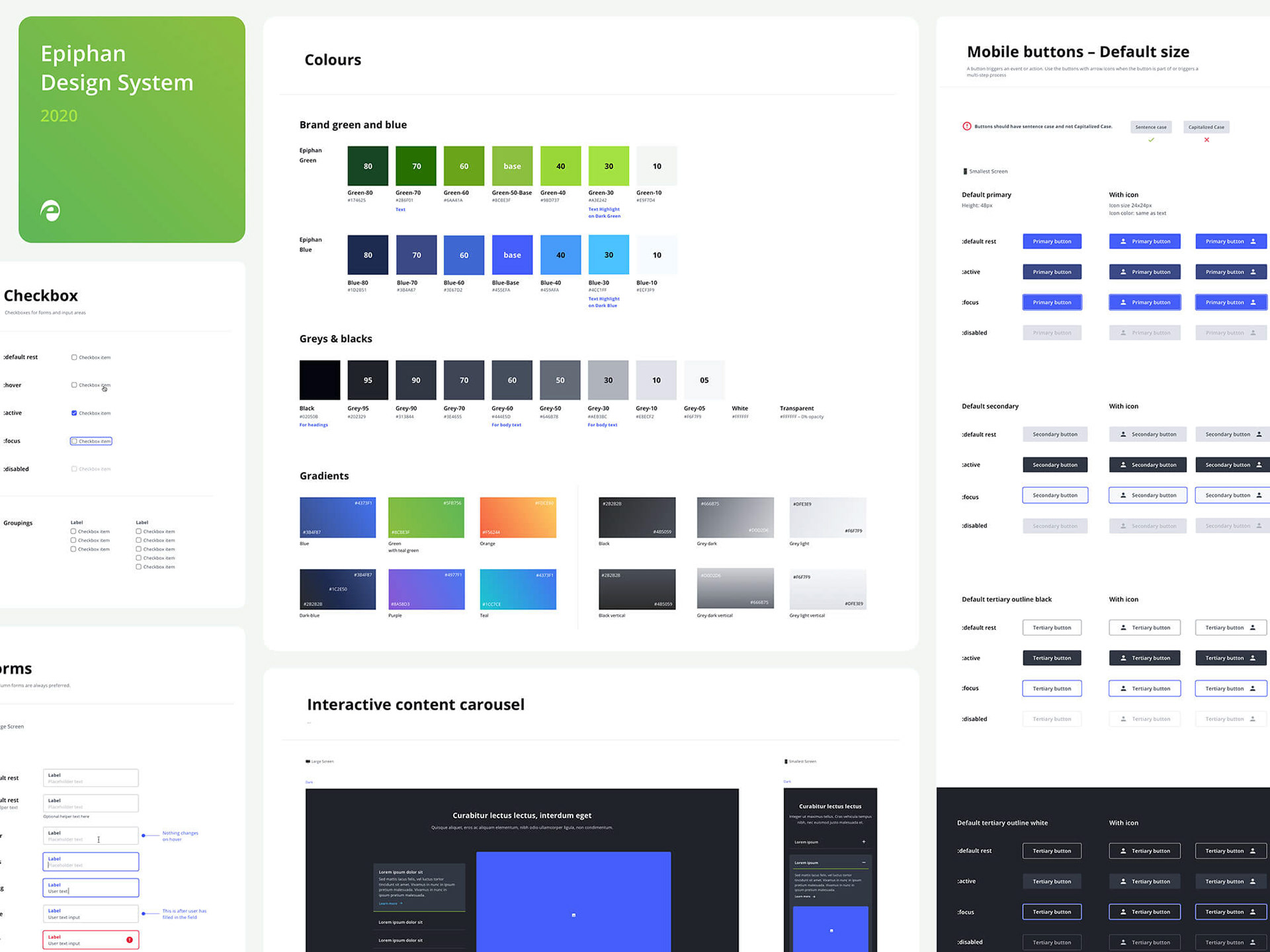Click the green checkmark under Sentence case
Viewport: 1270px width, 952px height.
click(x=1151, y=140)
